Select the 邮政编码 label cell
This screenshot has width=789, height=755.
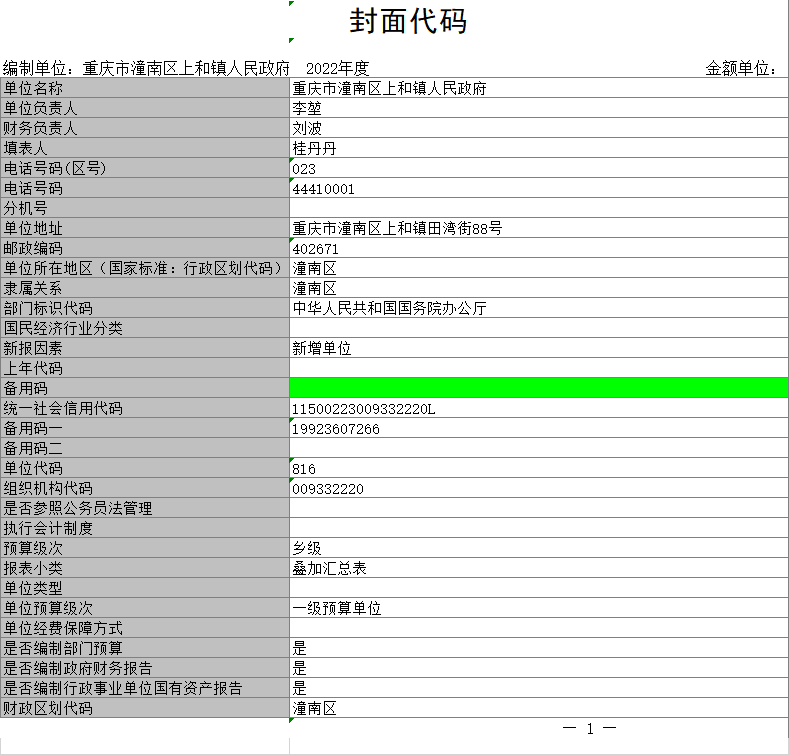point(145,248)
